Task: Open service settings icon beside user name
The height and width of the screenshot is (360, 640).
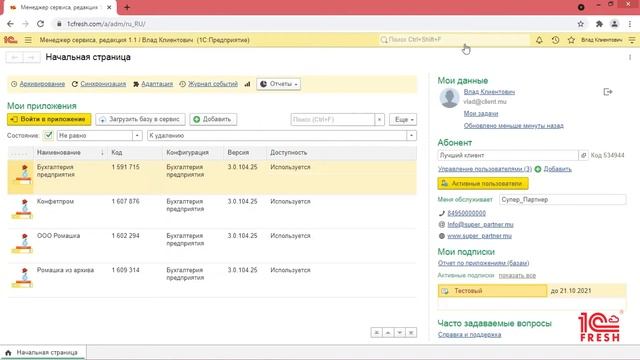Action: coord(632,40)
